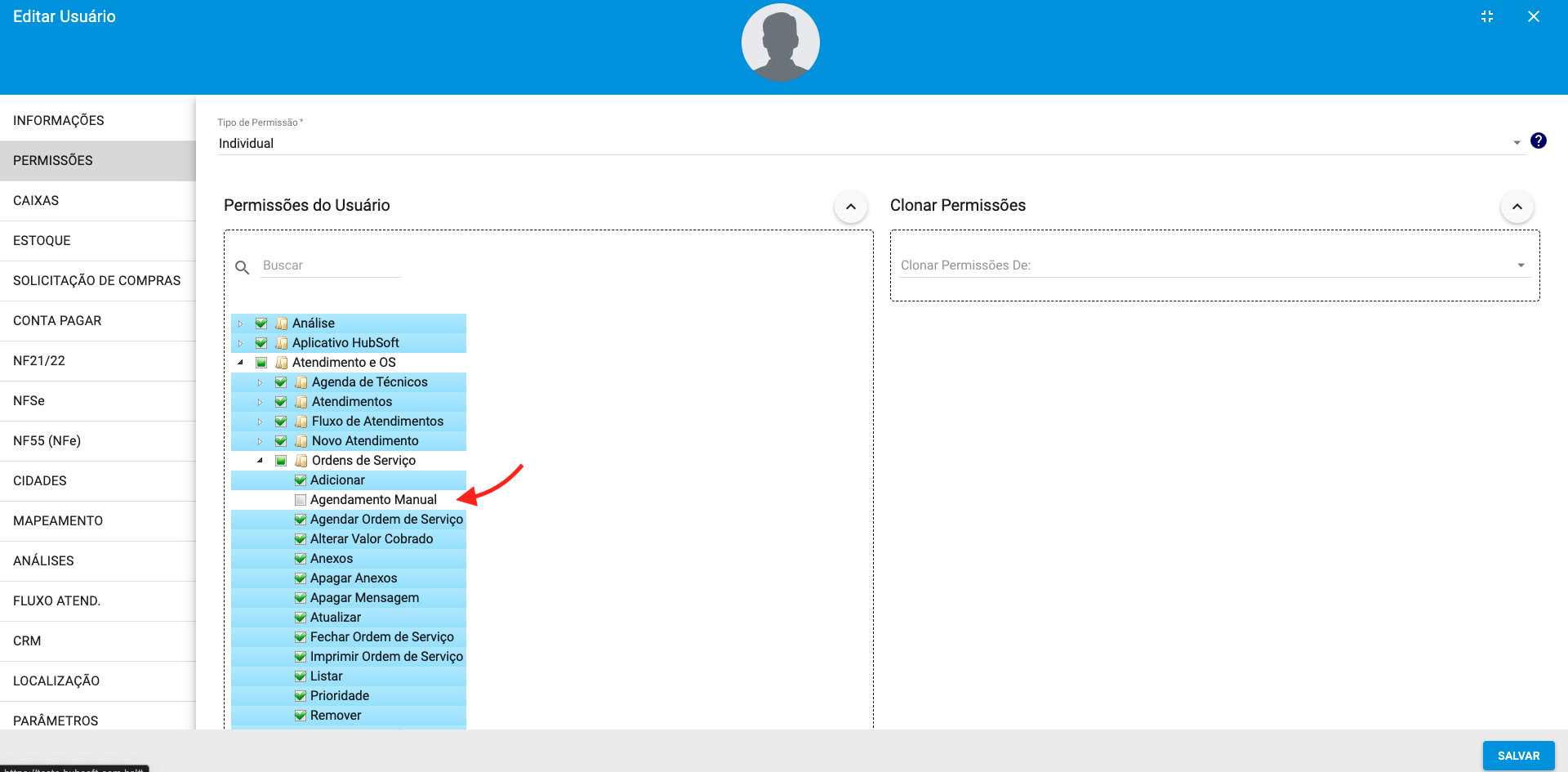
Task: Uncheck the Anexos checkbox
Action: point(301,559)
